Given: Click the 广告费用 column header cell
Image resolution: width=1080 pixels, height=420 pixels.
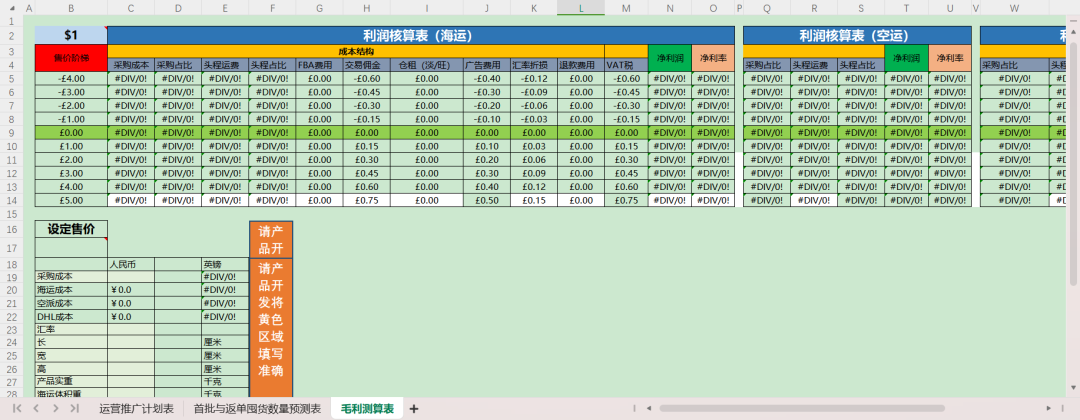Looking at the screenshot, I should tap(487, 65).
